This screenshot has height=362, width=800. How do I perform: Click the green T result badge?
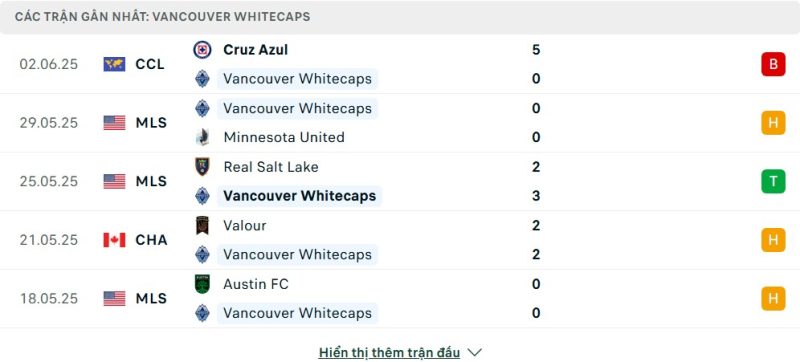(x=773, y=182)
